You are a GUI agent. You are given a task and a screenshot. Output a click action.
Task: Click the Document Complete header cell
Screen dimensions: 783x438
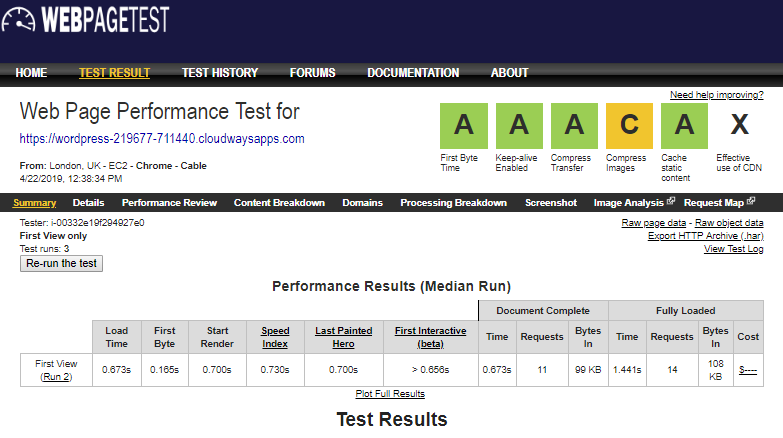[x=543, y=311]
